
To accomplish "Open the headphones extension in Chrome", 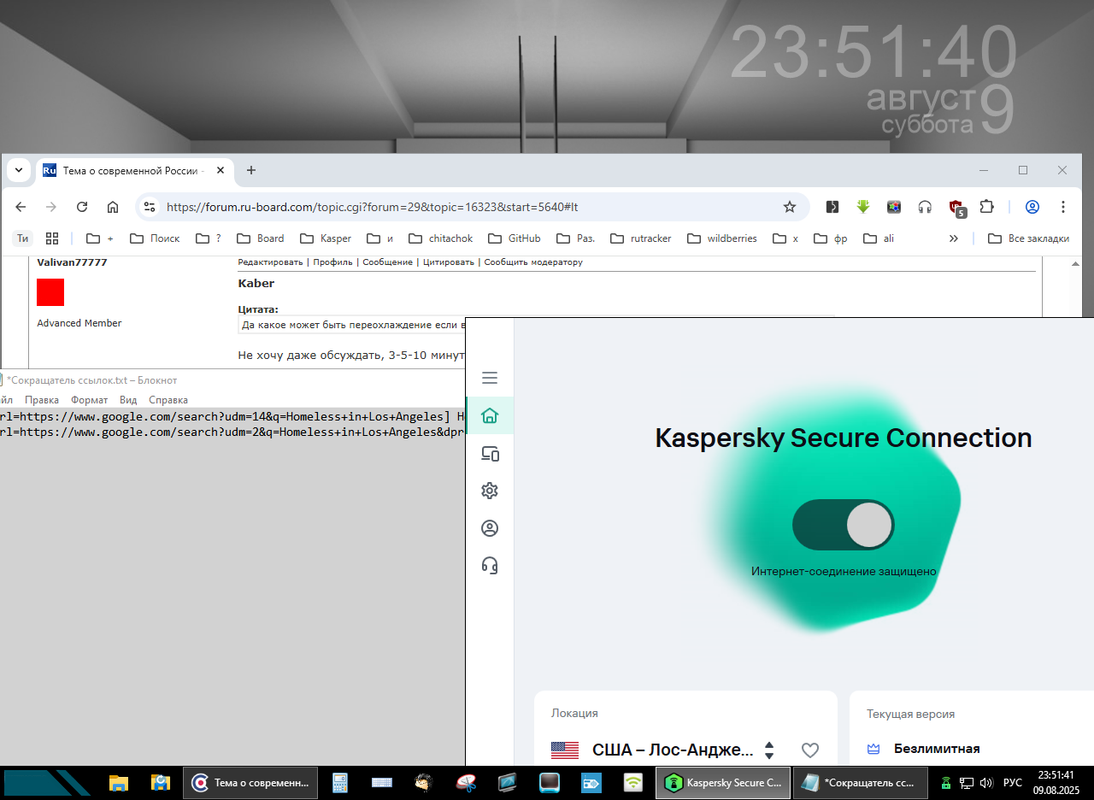I will click(924, 207).
